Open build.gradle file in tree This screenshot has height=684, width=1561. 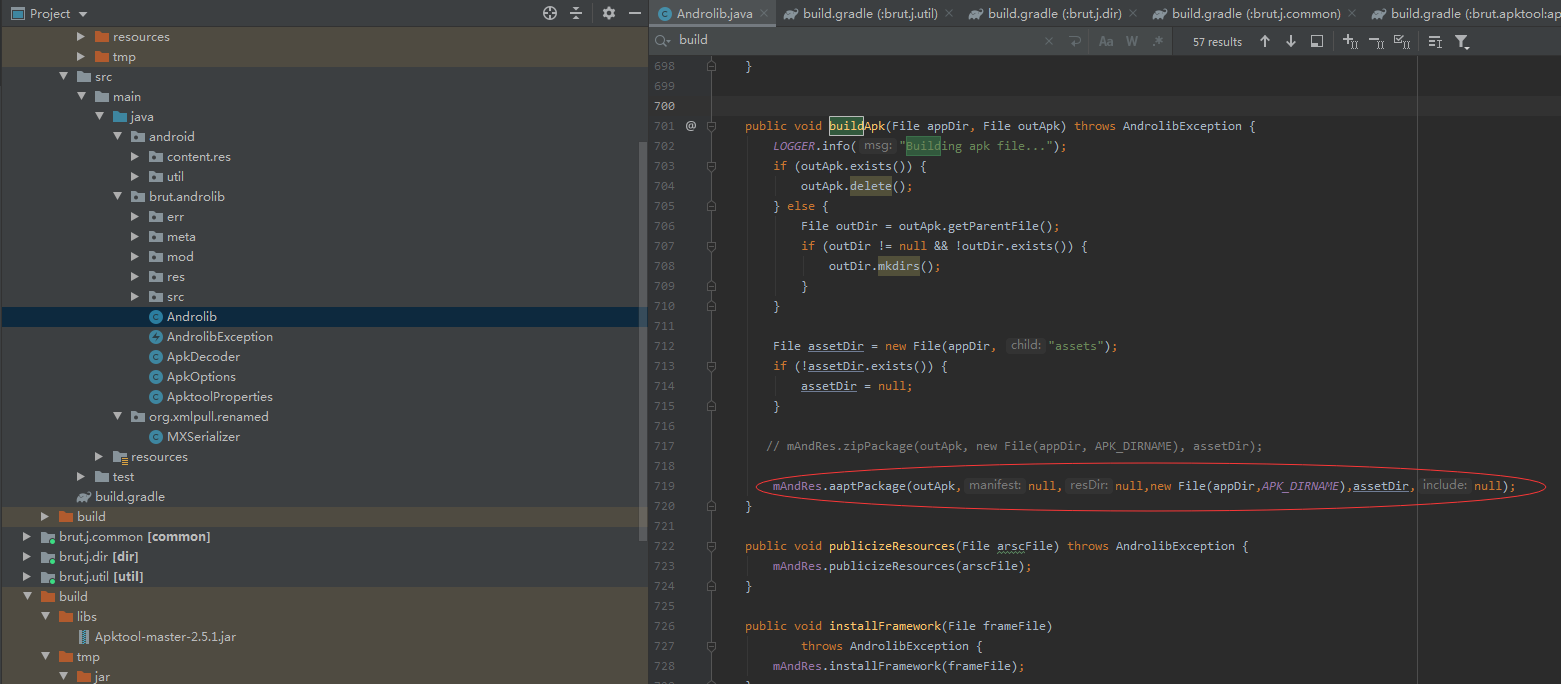click(x=121, y=497)
